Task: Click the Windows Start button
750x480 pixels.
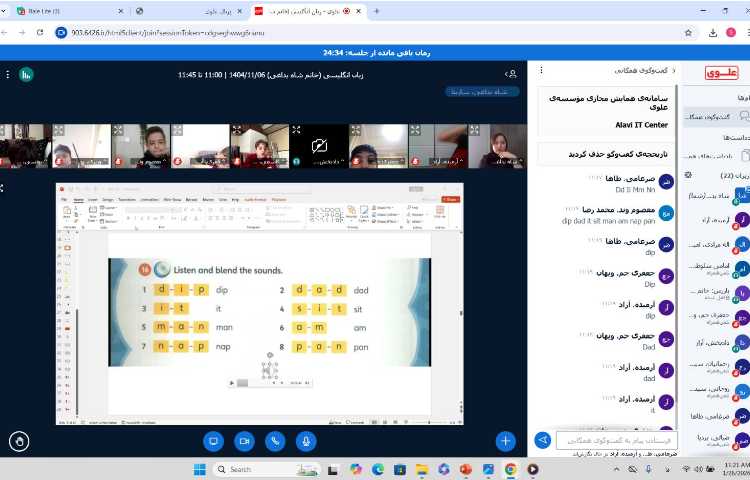Action: click(198, 469)
